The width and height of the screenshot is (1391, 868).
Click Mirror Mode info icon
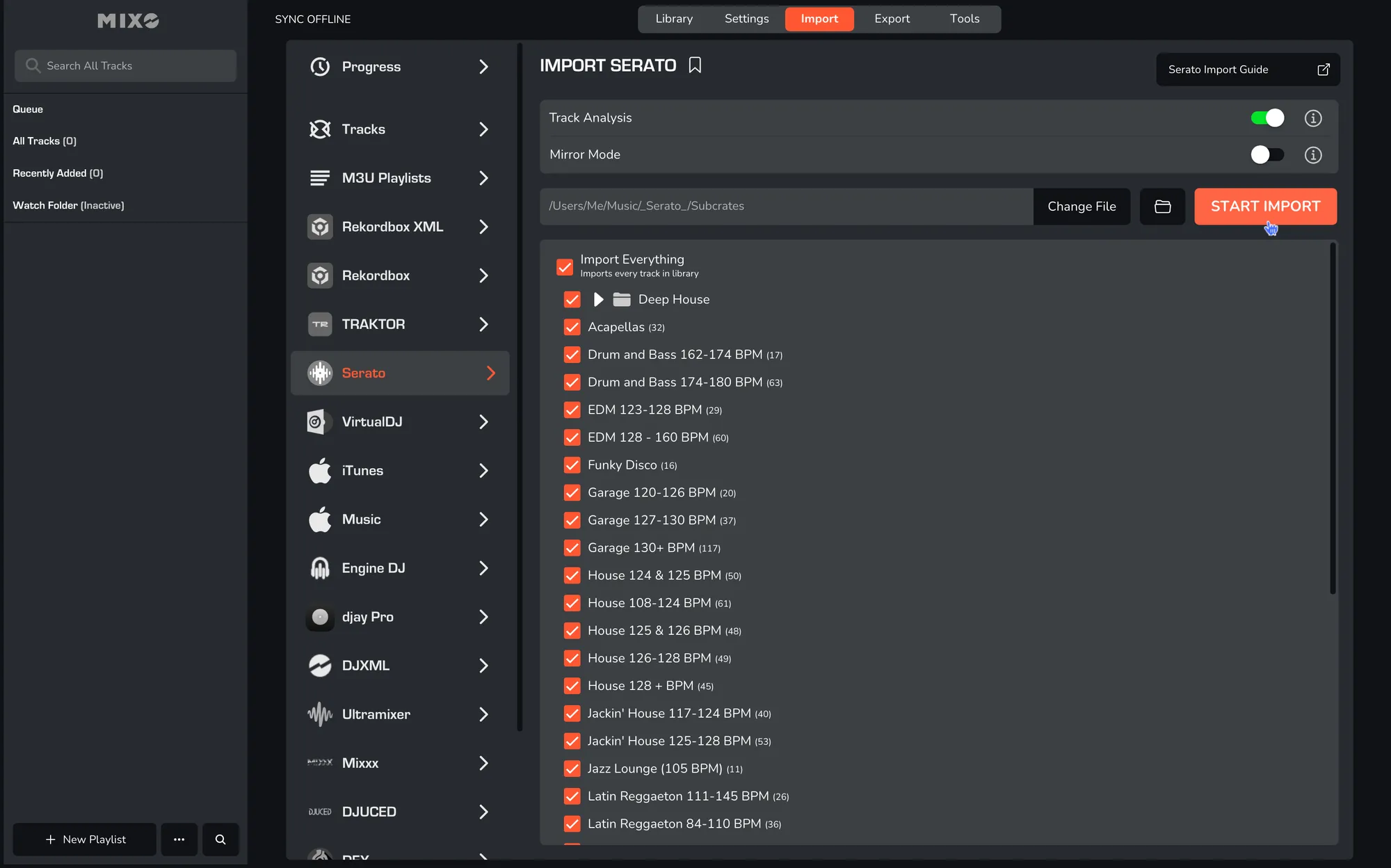(1312, 155)
